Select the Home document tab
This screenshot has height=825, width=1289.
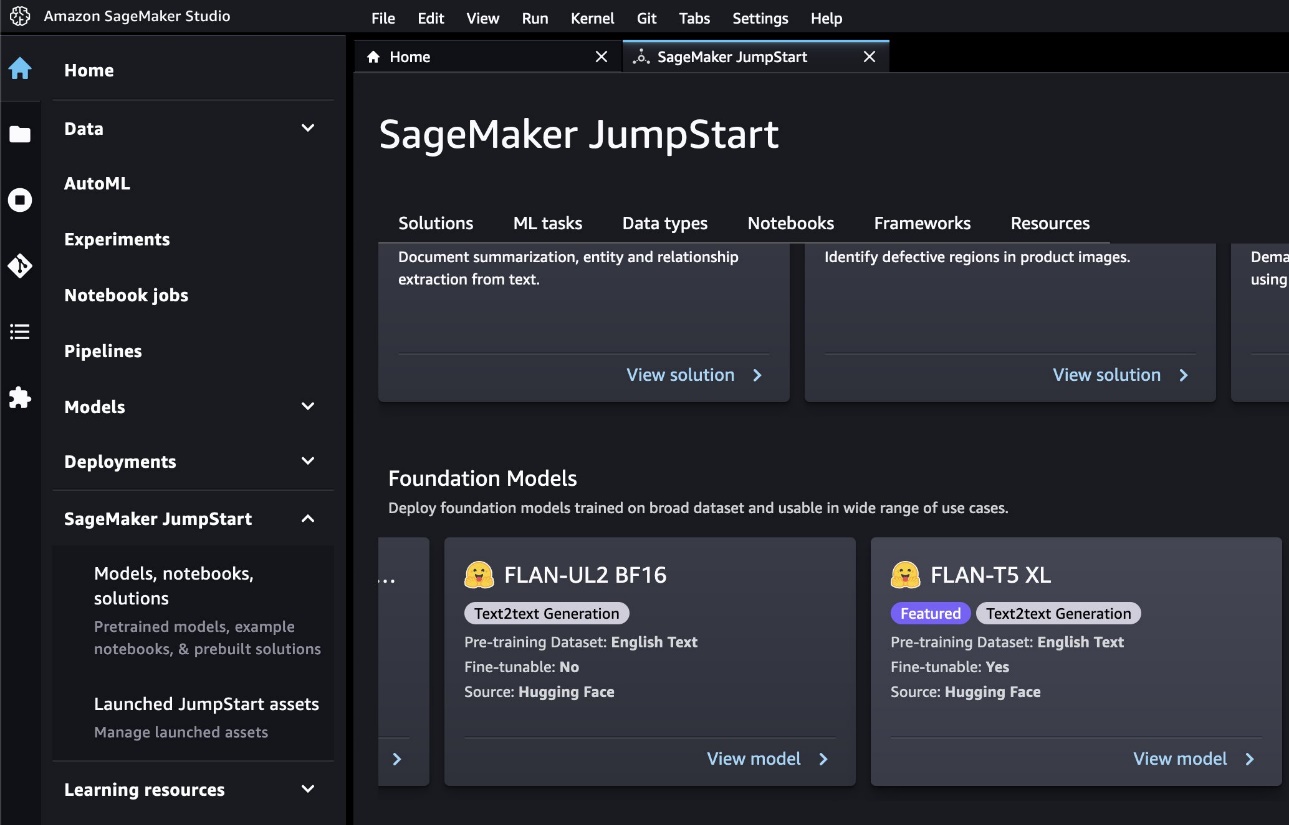coord(488,57)
